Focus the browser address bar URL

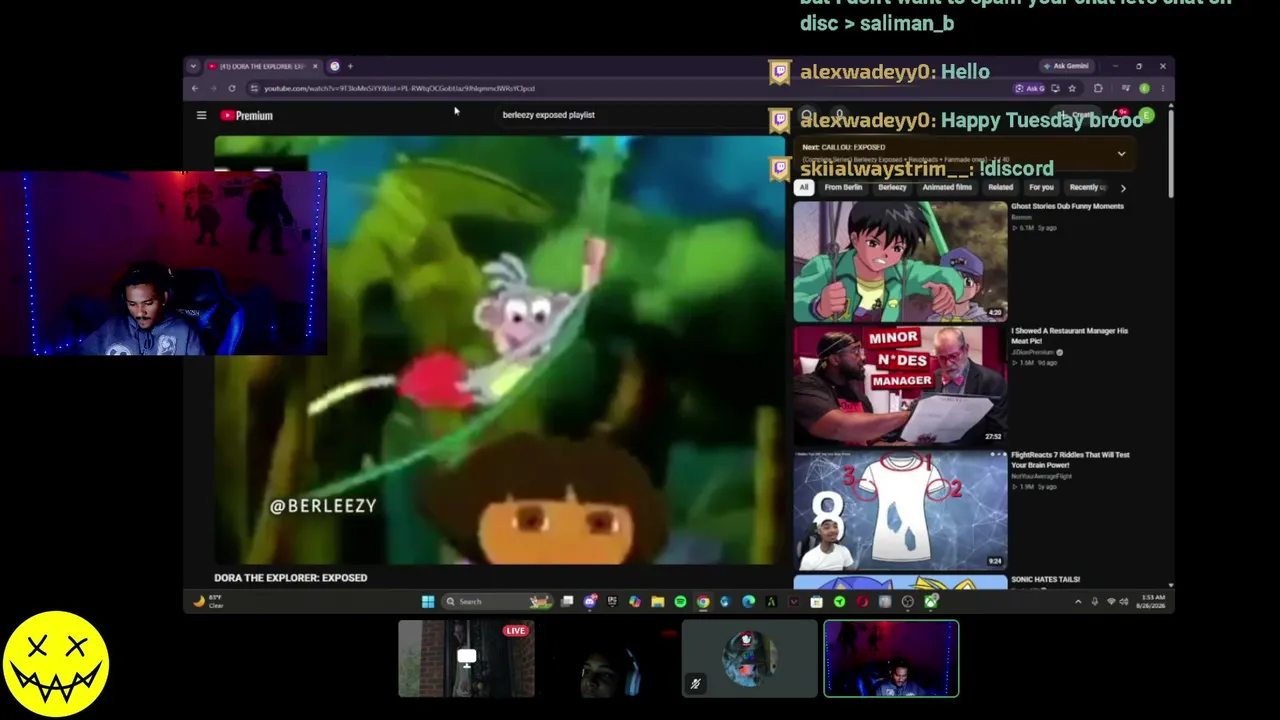399,88
